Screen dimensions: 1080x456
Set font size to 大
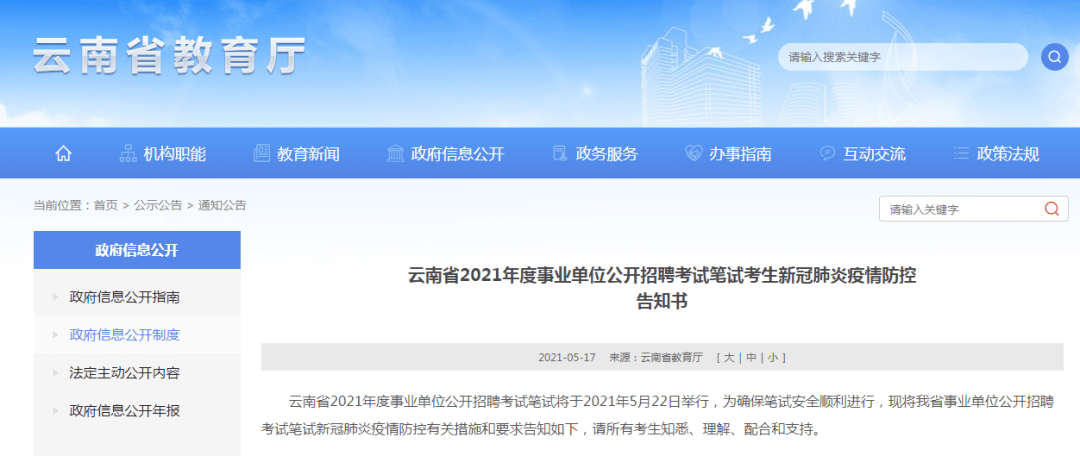pos(729,357)
